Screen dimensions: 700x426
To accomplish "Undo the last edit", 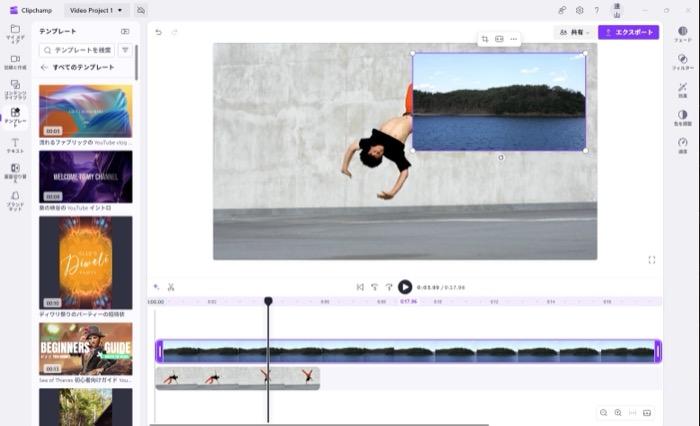I will point(158,32).
